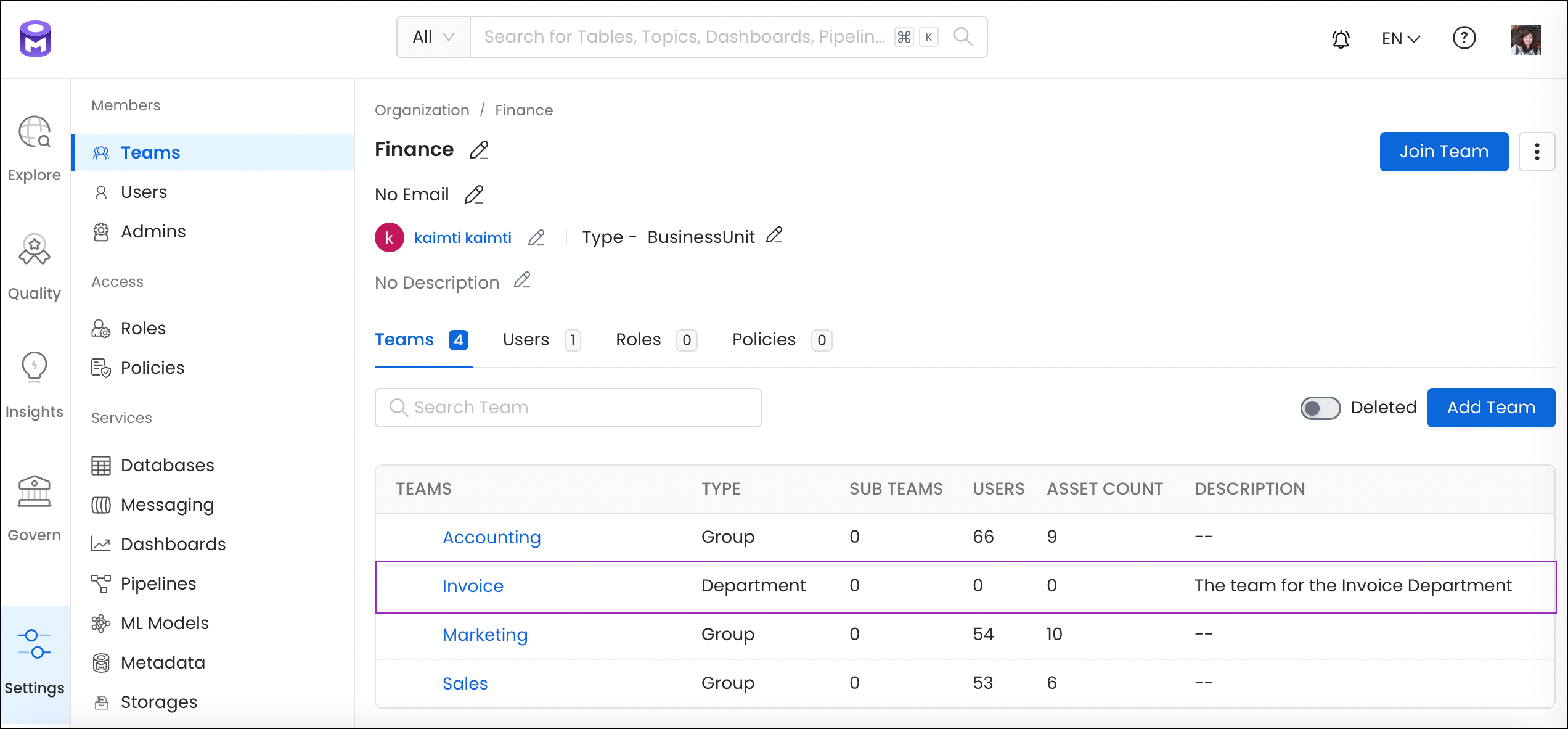Open Dashboards services settings
This screenshot has width=1568, height=729.
tap(213, 545)
